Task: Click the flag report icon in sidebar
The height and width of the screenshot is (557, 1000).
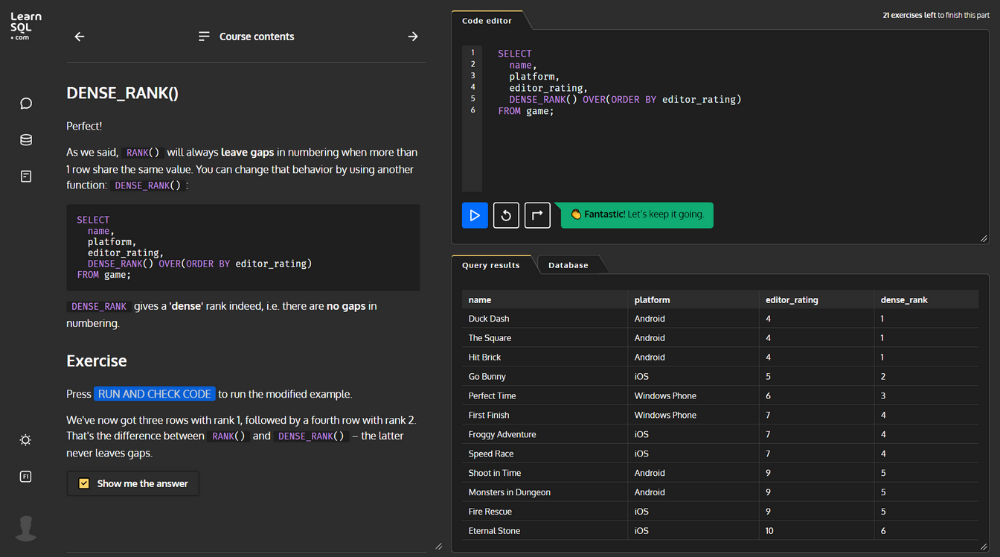Action: (x=26, y=477)
